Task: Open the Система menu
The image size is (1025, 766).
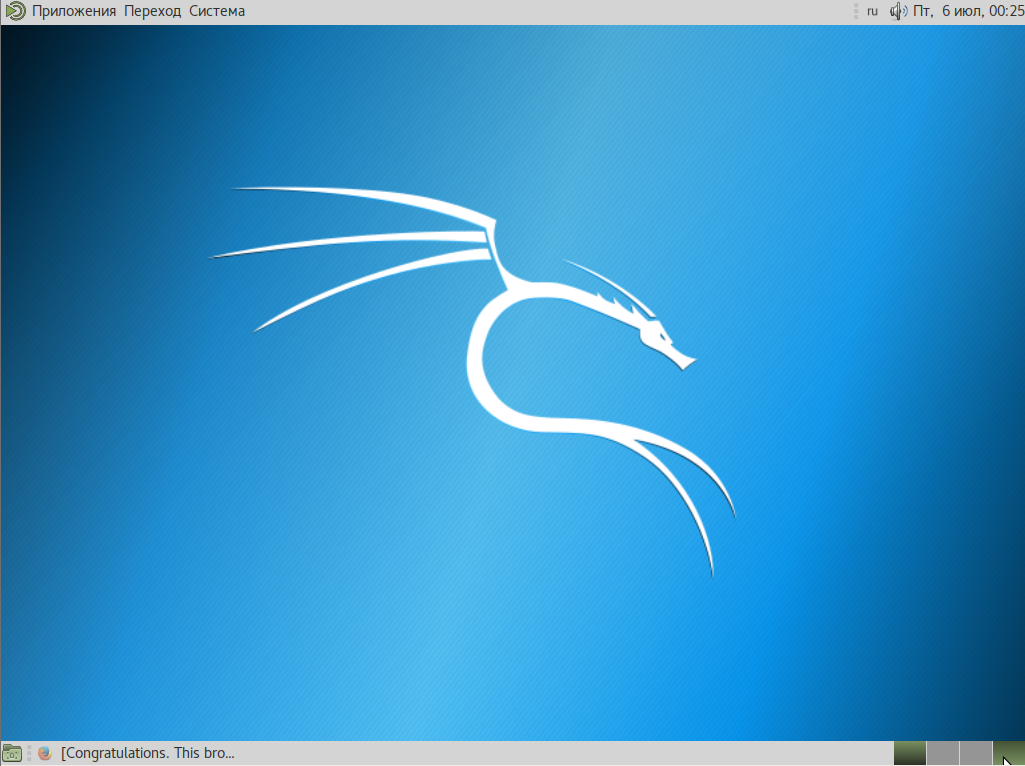Action: pos(217,11)
